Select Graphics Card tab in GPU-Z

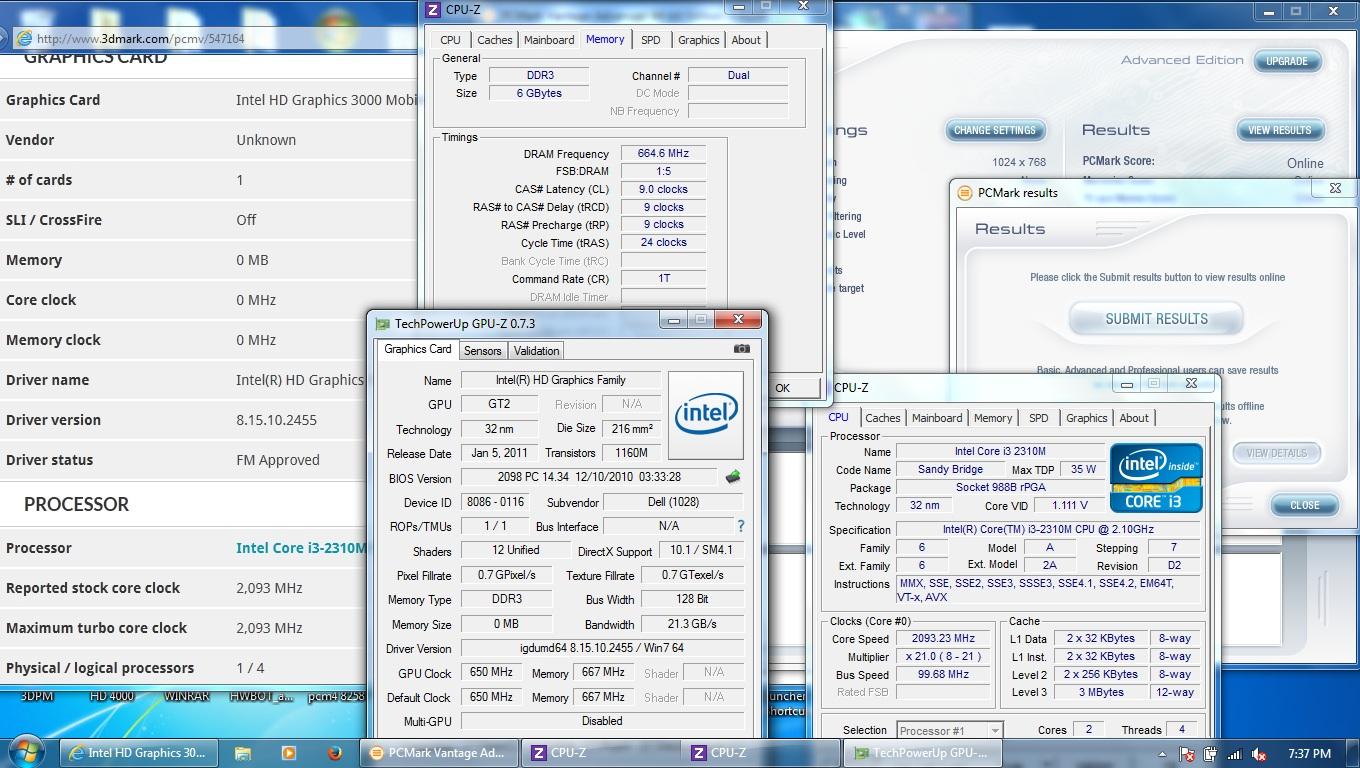pyautogui.click(x=418, y=349)
